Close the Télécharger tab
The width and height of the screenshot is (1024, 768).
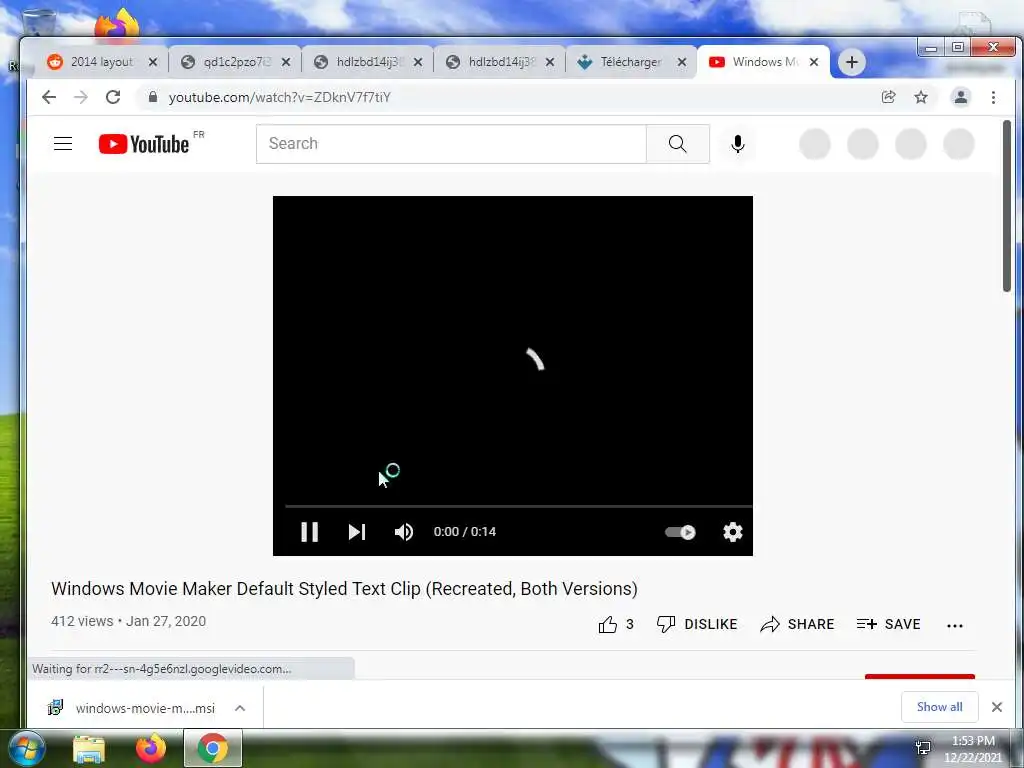click(682, 62)
